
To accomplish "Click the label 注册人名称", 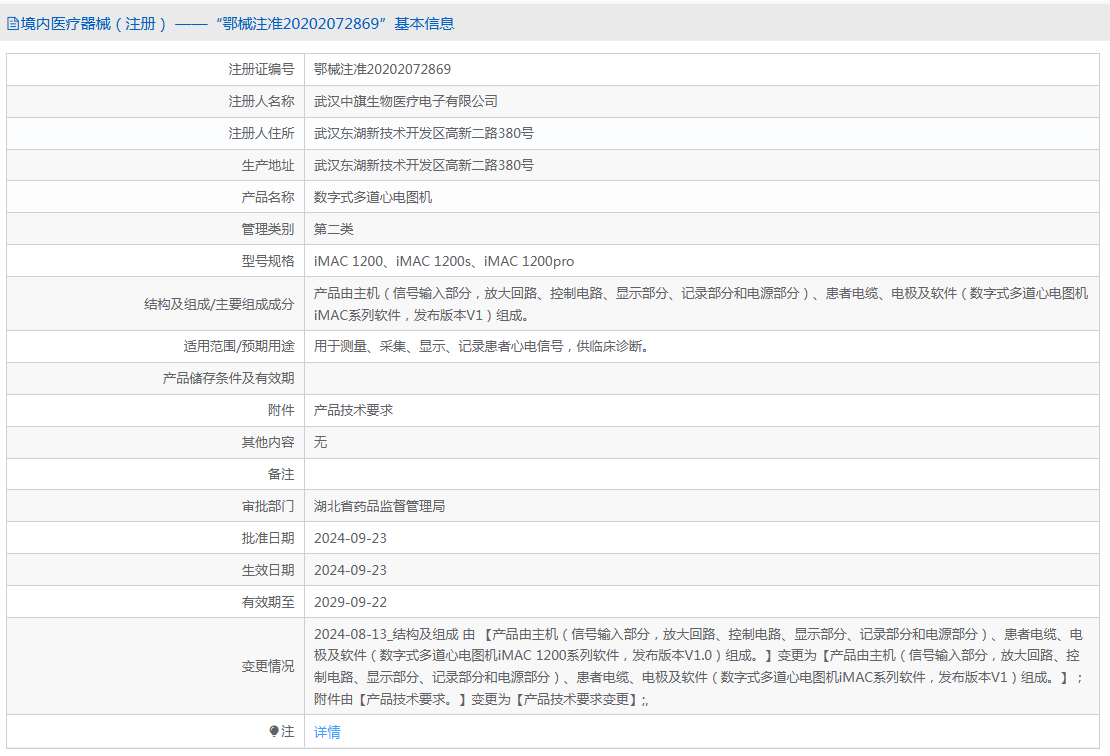I will click(261, 101).
